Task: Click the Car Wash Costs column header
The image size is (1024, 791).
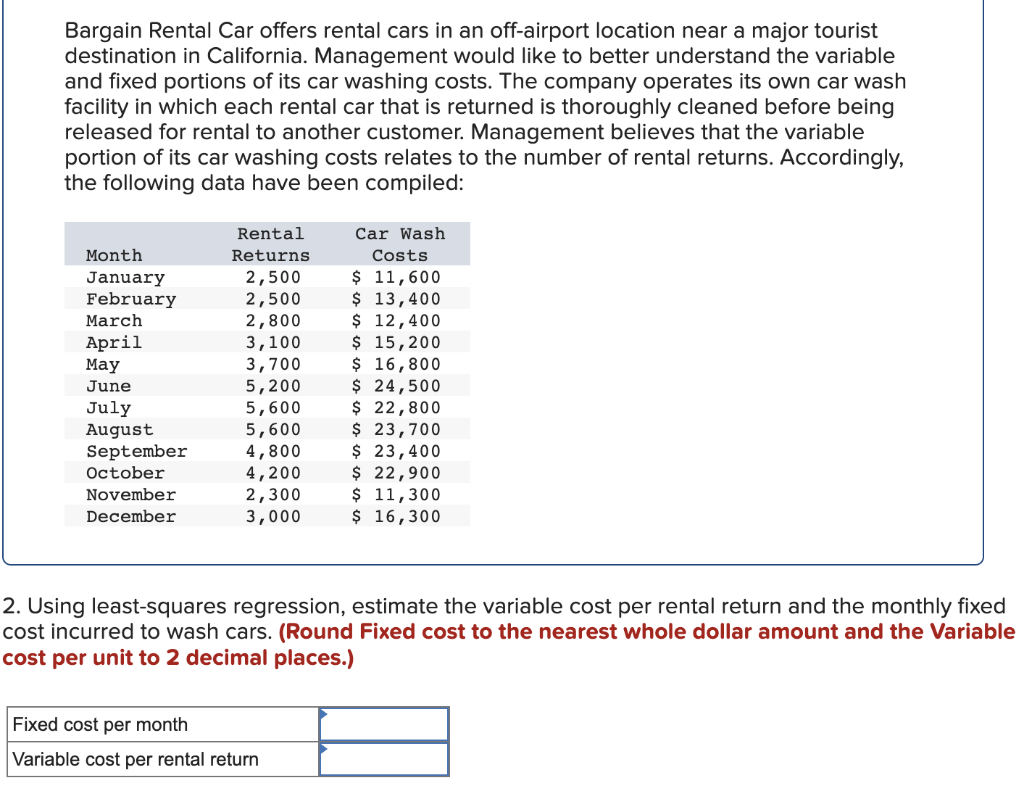Action: point(400,244)
